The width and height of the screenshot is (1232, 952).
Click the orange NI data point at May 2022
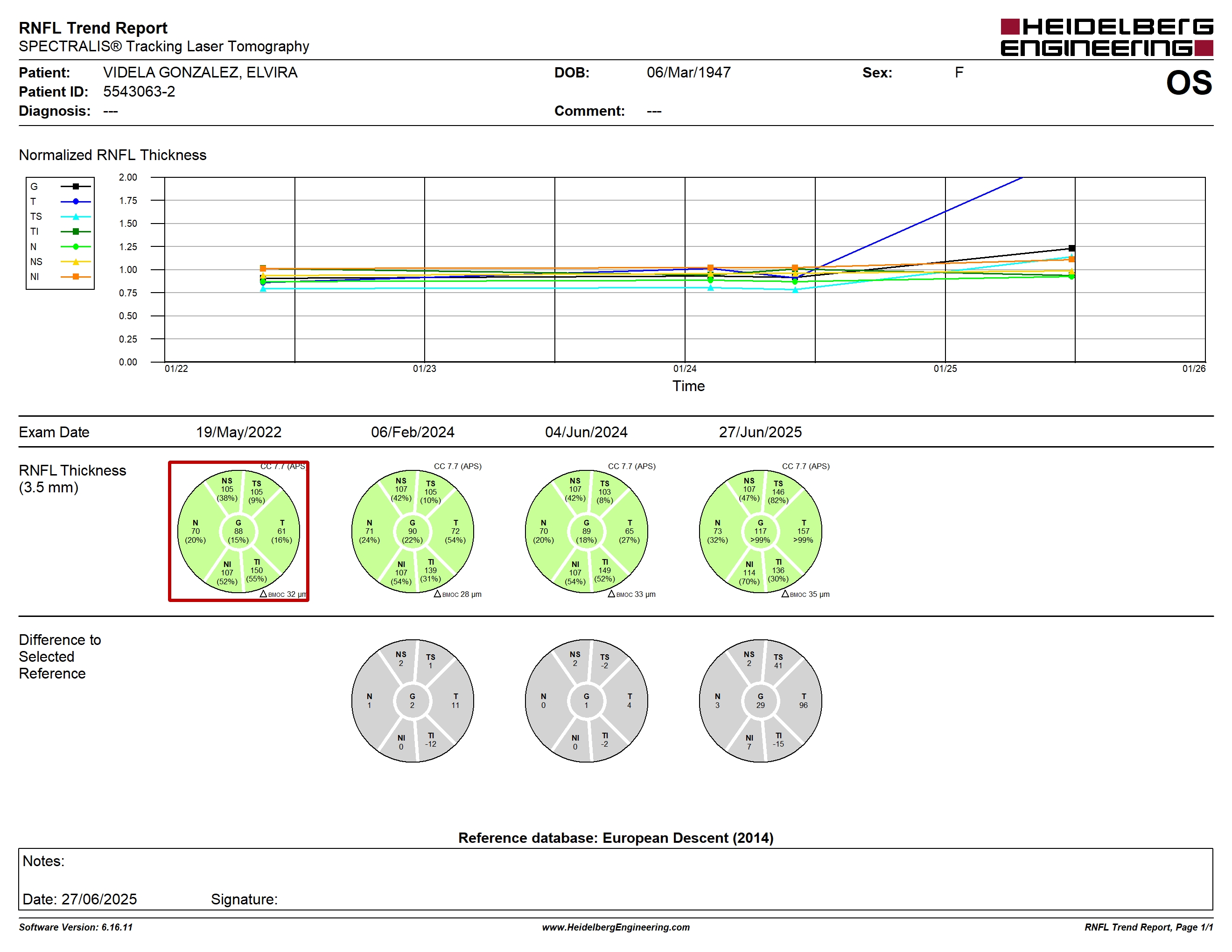[263, 268]
